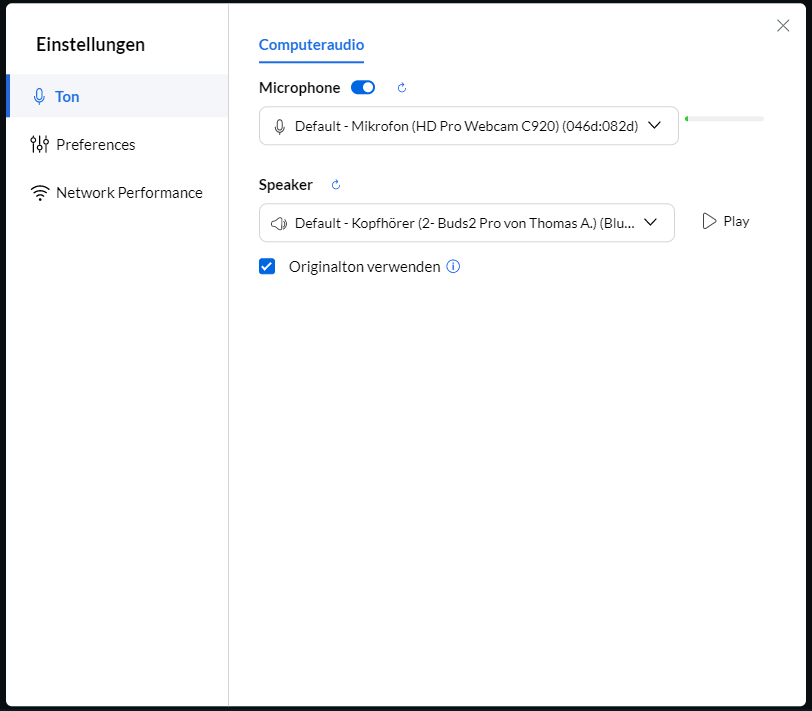The image size is (812, 711).
Task: Open the Preferences settings section
Action: click(96, 145)
